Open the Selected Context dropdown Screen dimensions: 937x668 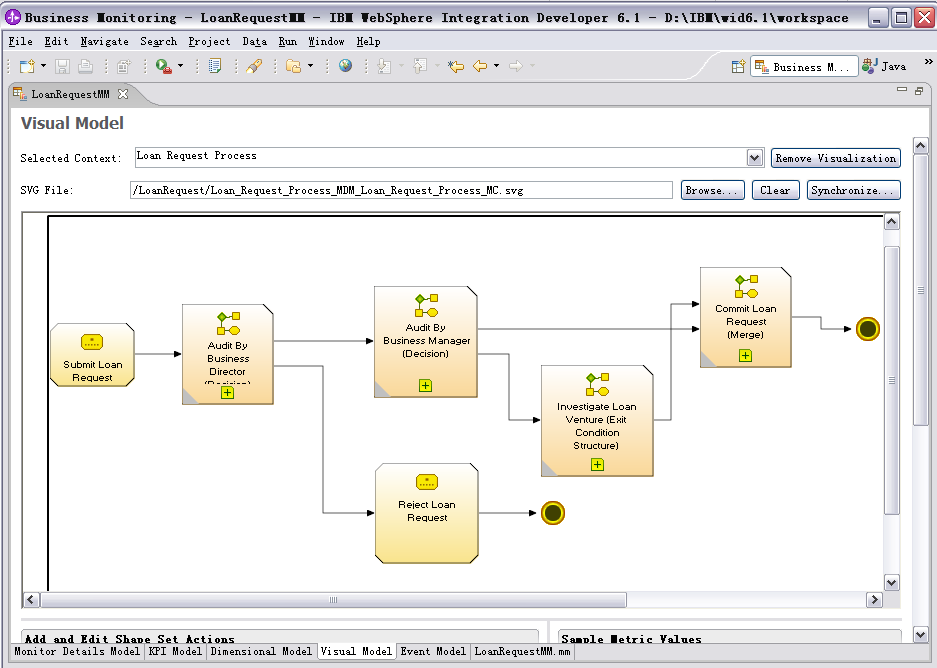(x=755, y=158)
